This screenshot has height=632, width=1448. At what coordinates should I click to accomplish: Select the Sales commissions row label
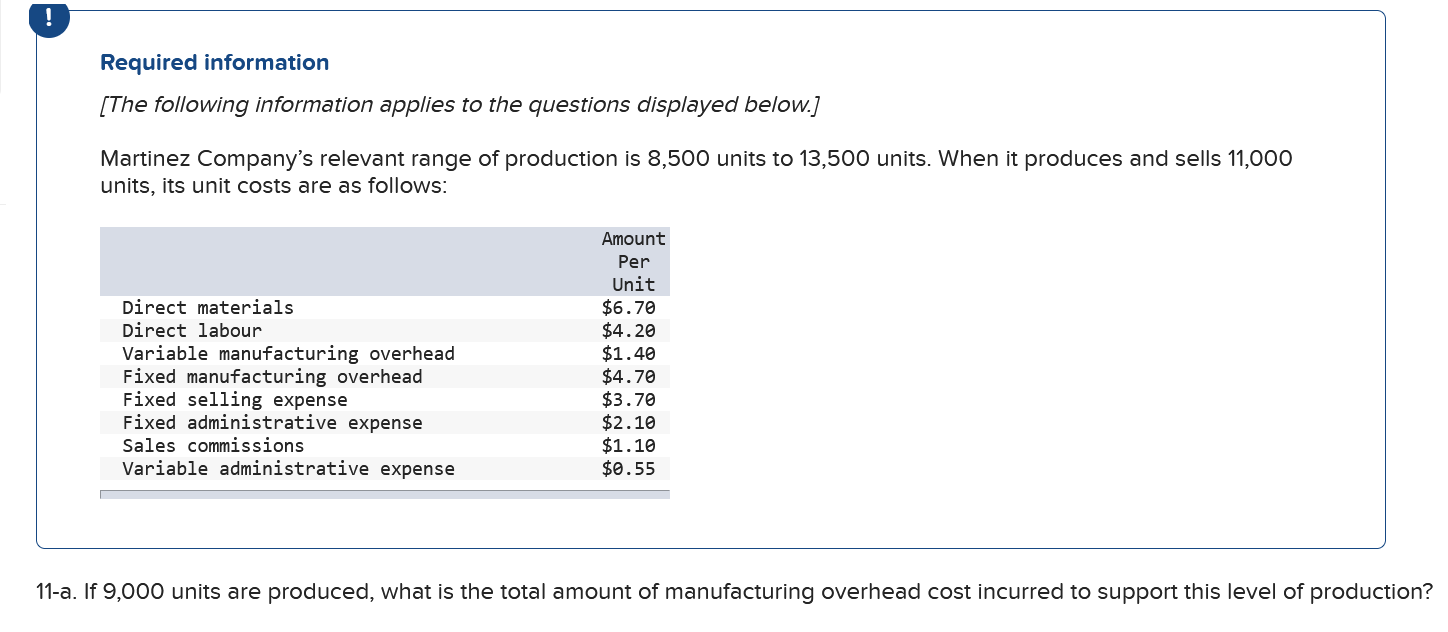213,446
